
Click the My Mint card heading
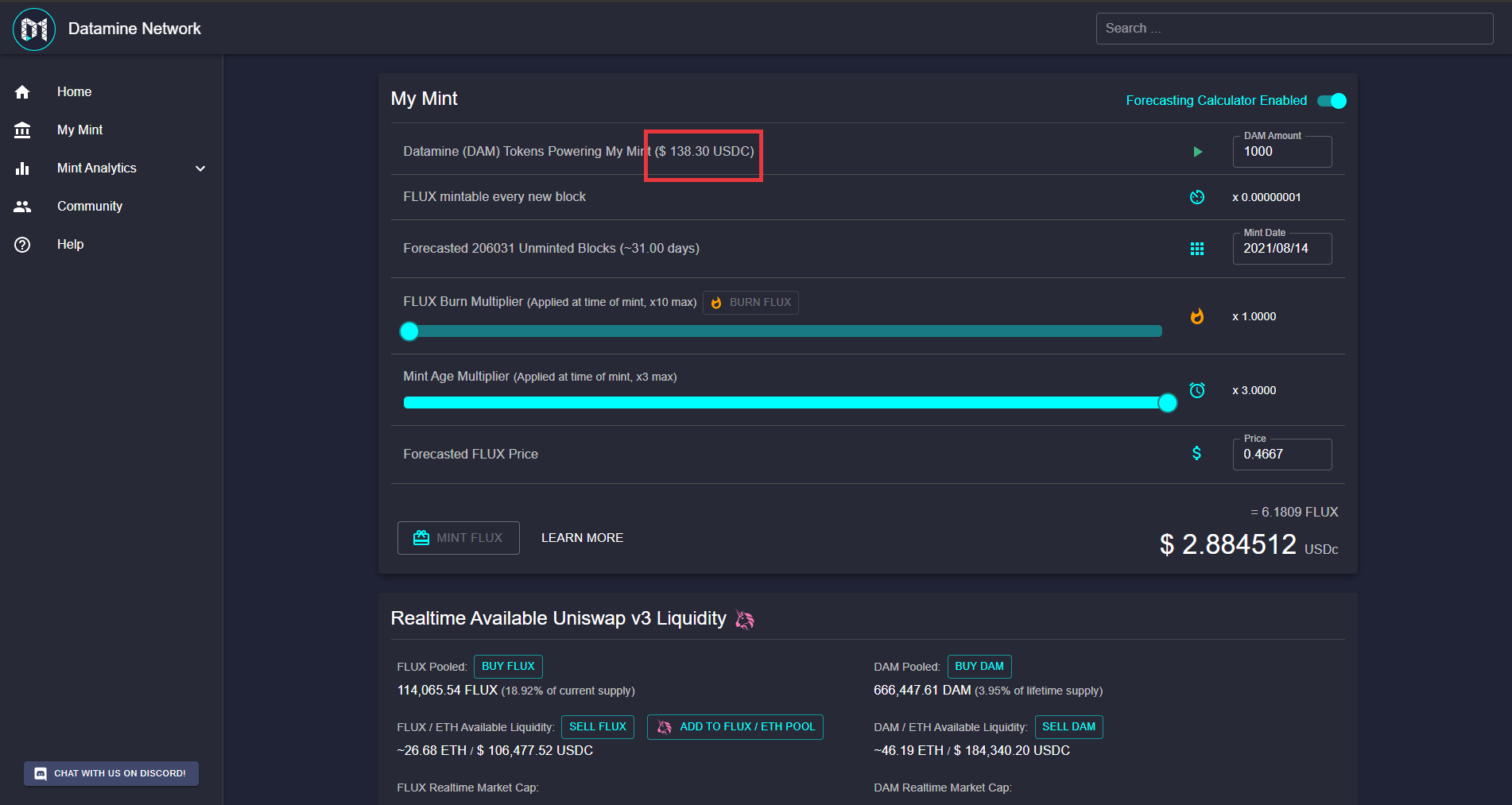coord(425,99)
